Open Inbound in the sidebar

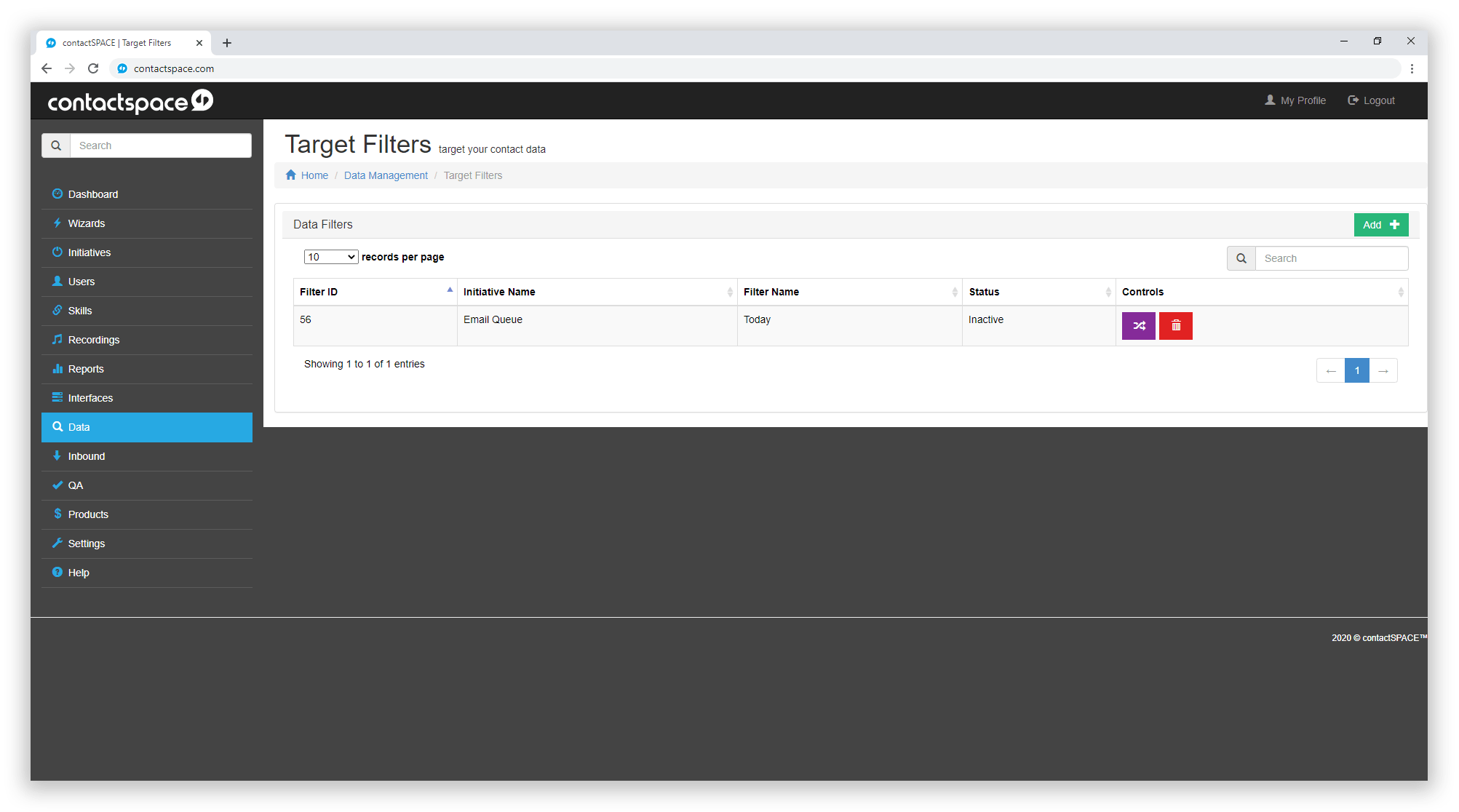click(x=147, y=456)
